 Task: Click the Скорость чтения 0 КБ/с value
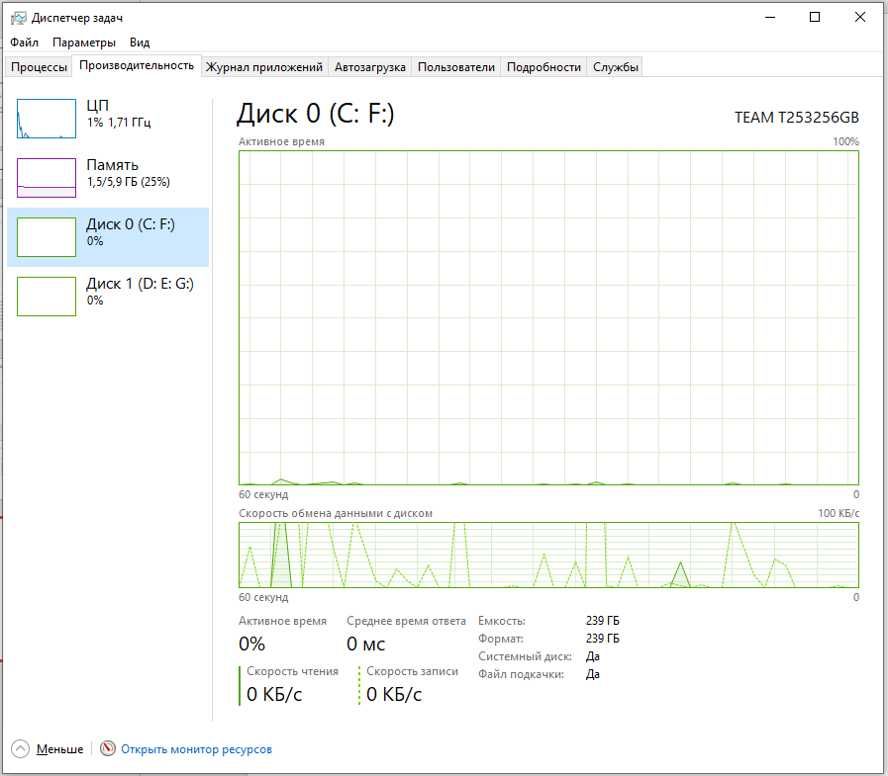pos(275,694)
